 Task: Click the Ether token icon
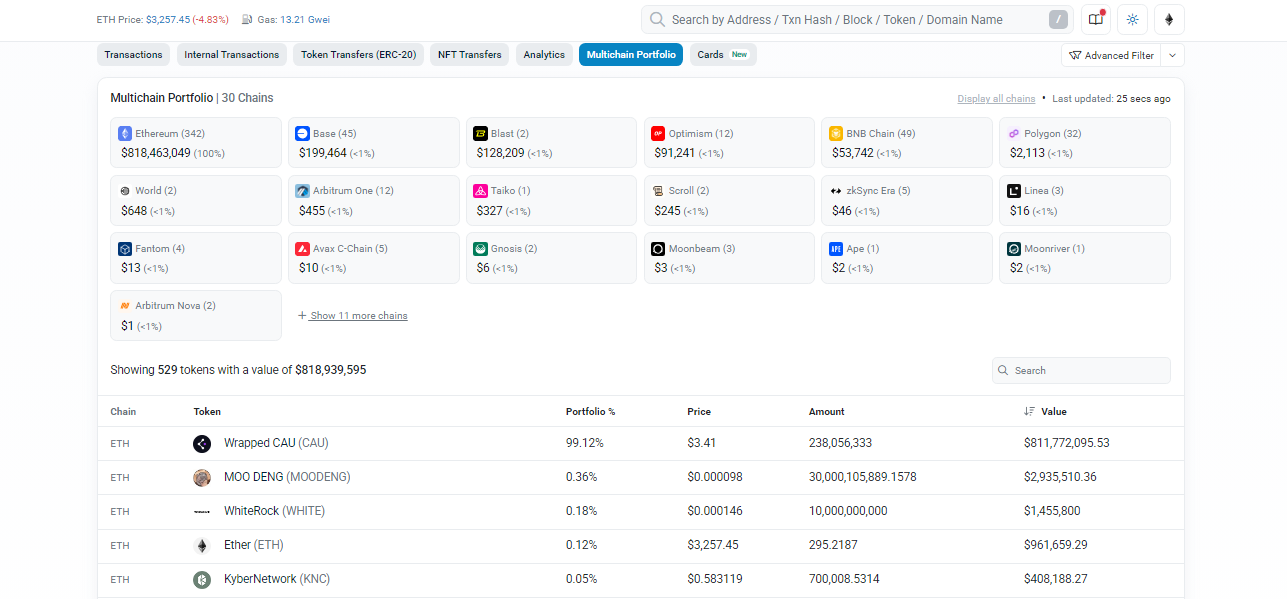point(202,546)
